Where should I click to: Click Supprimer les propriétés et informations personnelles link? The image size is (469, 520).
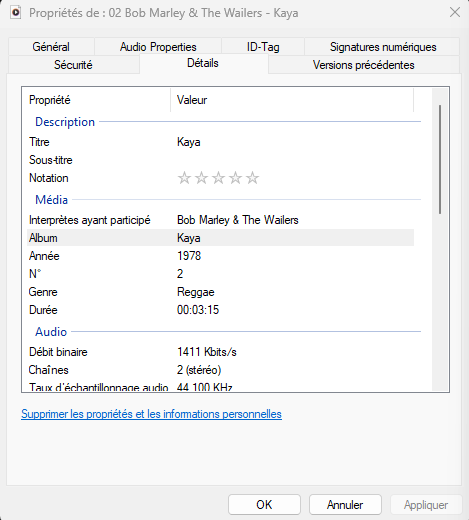click(151, 414)
